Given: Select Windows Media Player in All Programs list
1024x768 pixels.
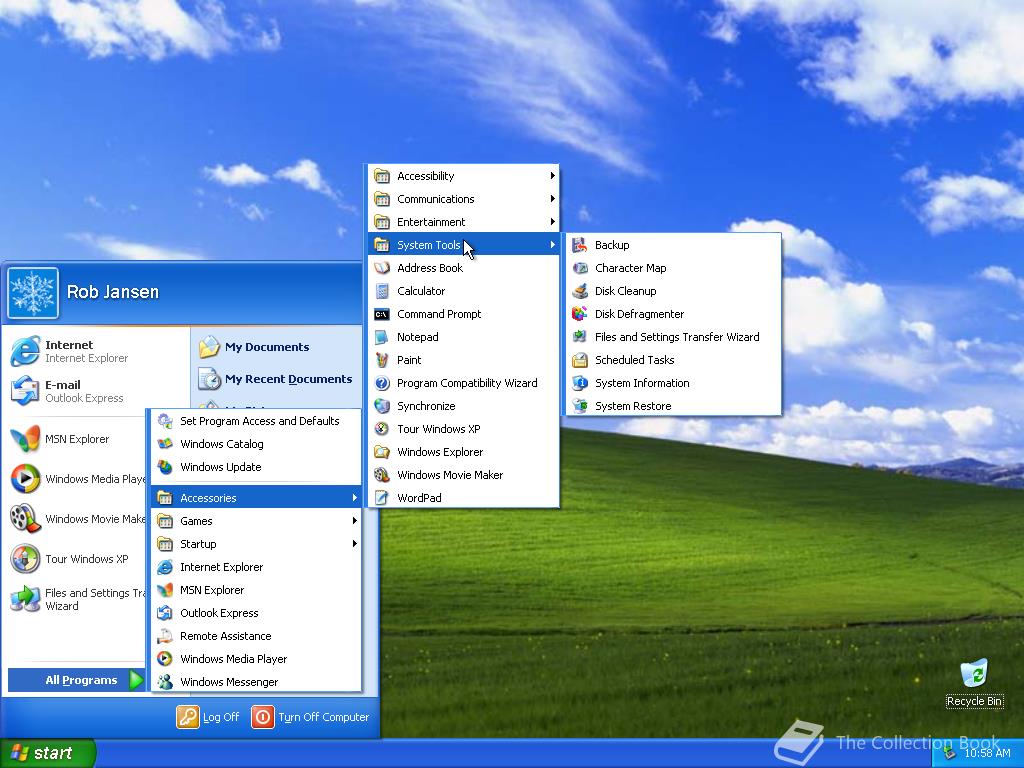Looking at the screenshot, I should point(255,659).
